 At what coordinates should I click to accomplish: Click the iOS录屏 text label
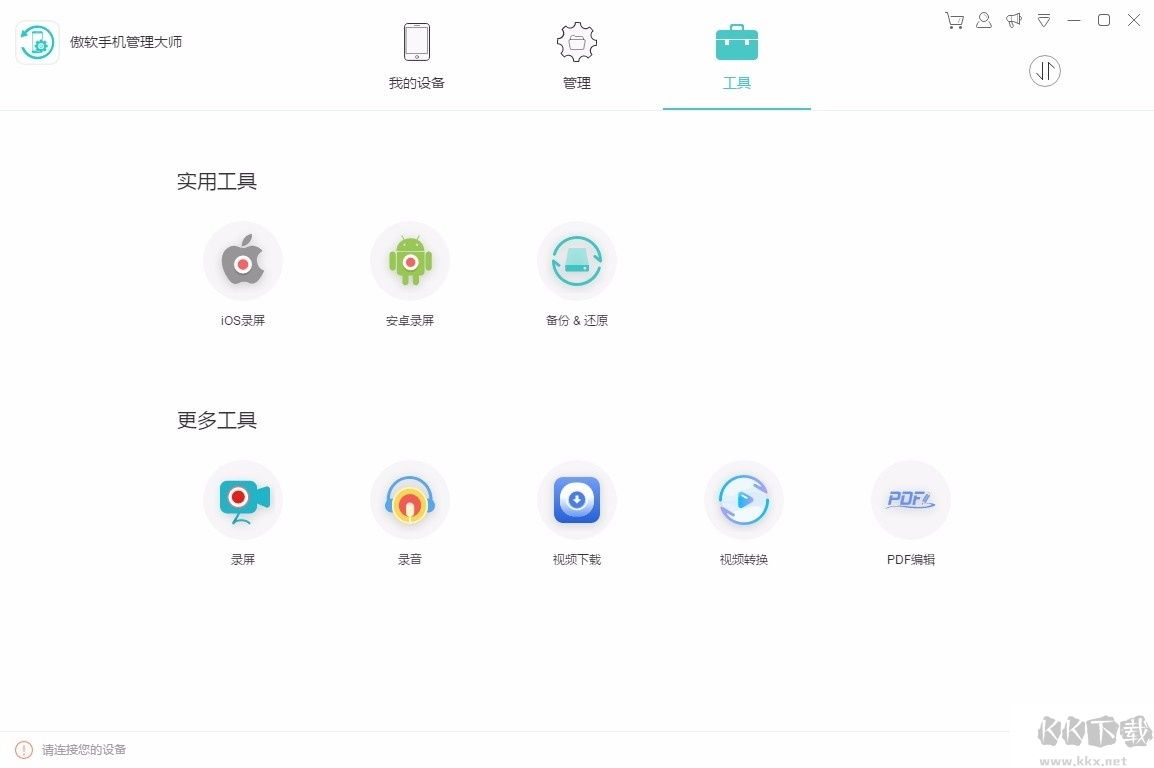point(243,321)
